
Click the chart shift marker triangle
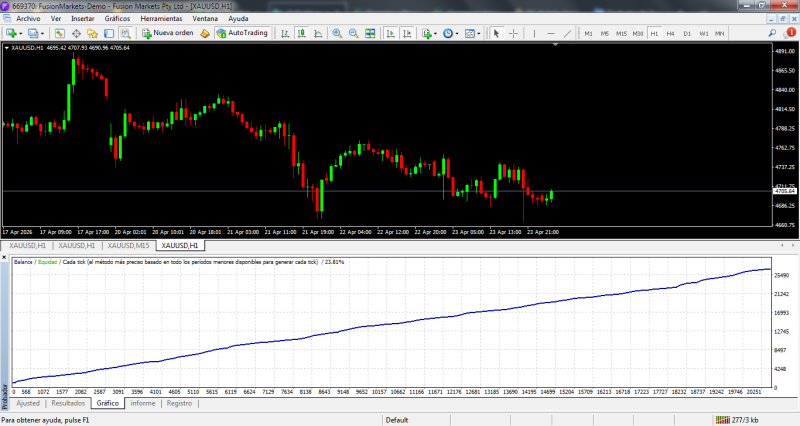(556, 45)
